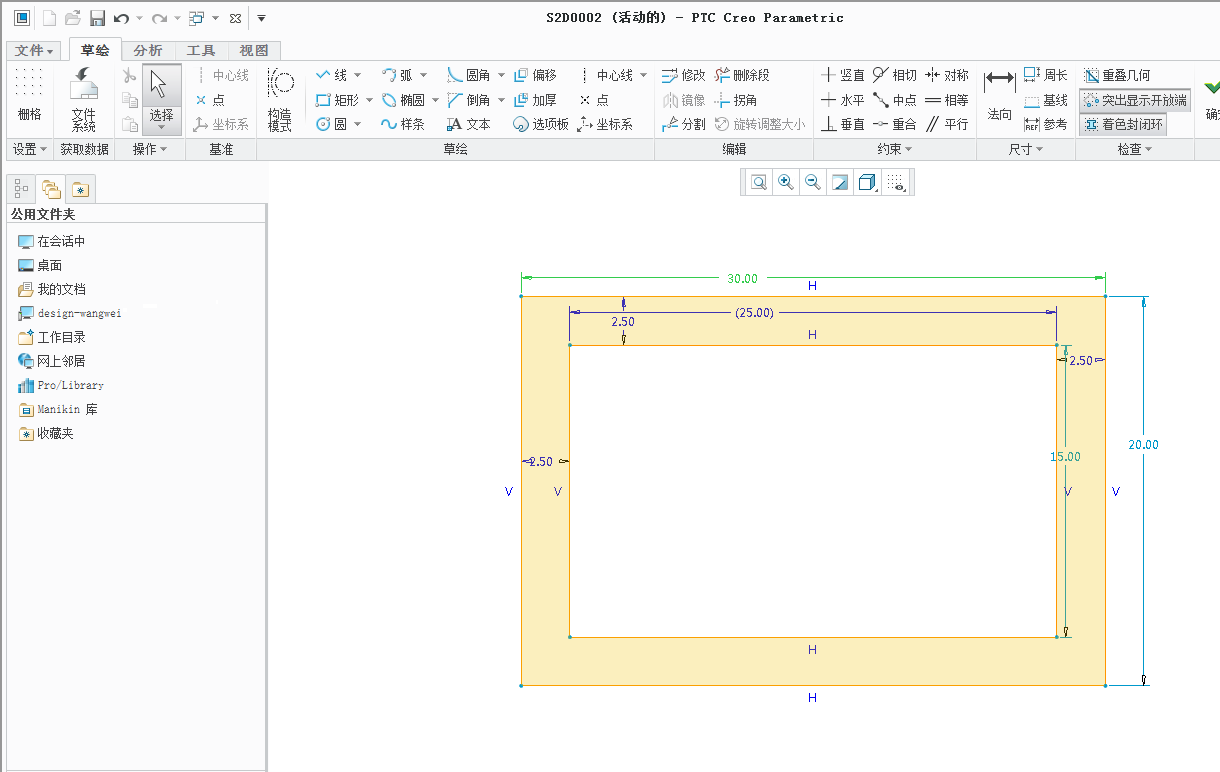Select the Offset (偏移) tool
The width and height of the screenshot is (1220, 772).
click(x=535, y=75)
